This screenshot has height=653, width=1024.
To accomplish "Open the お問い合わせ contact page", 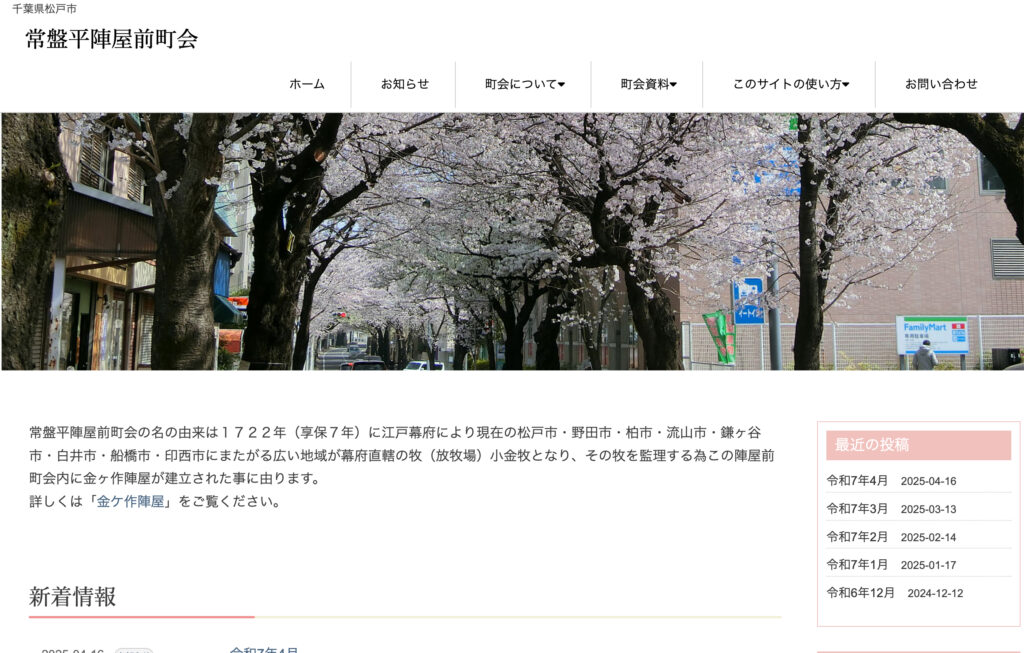I will [x=941, y=84].
